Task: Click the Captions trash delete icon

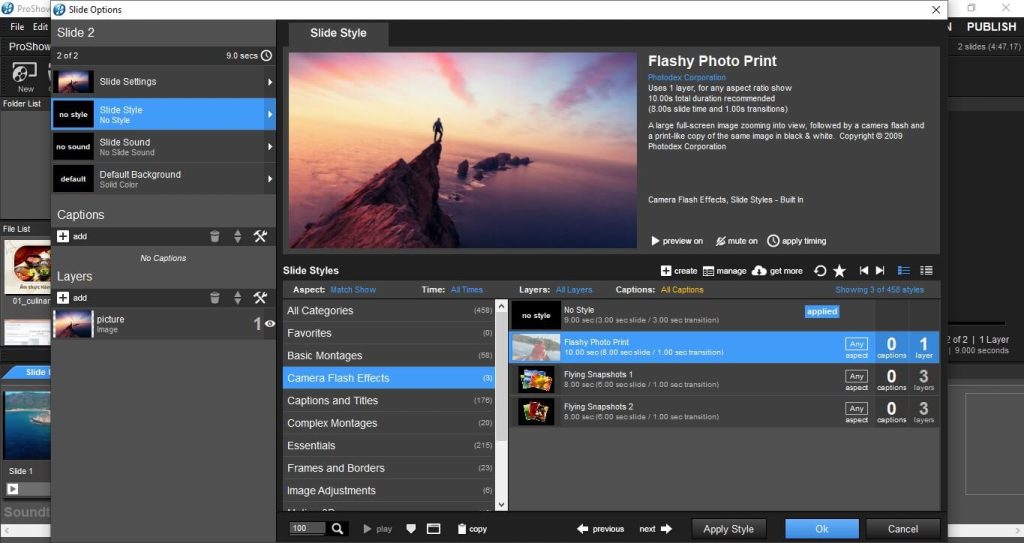Action: [x=214, y=237]
